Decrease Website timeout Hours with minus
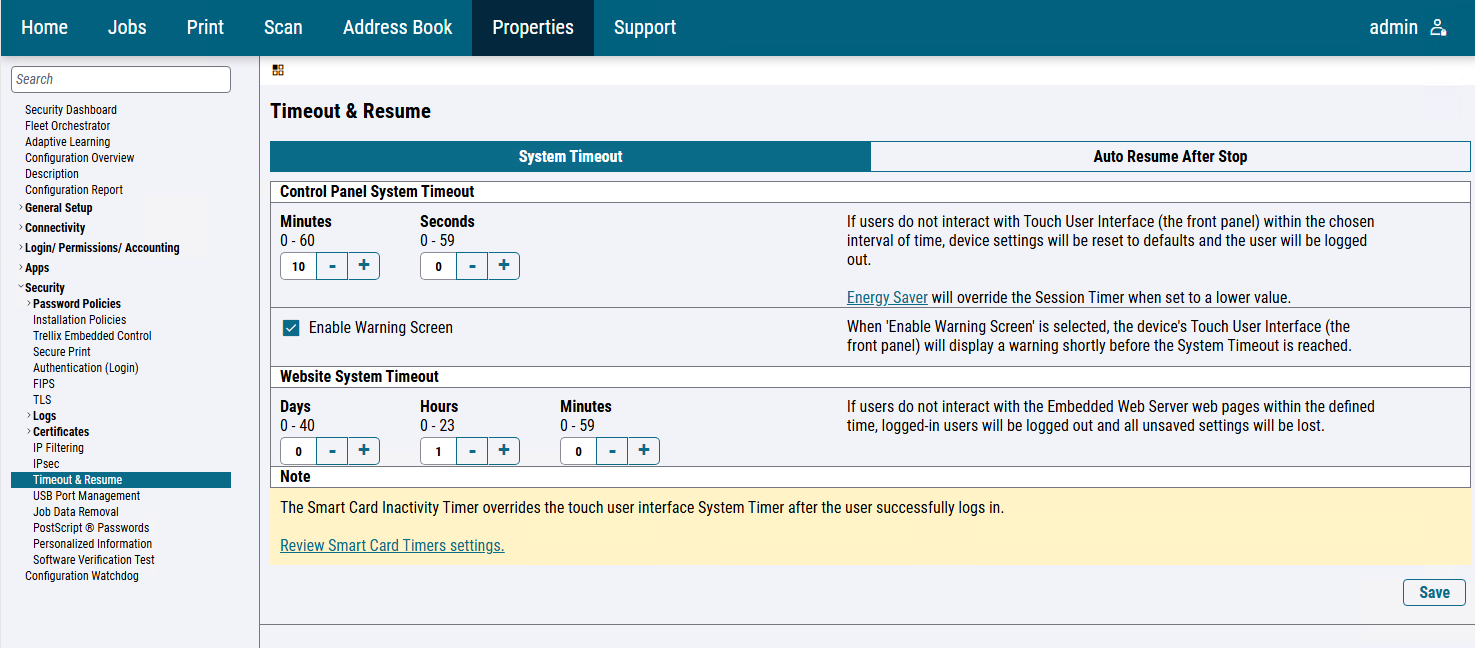Viewport: 1475px width, 648px height. tap(472, 451)
